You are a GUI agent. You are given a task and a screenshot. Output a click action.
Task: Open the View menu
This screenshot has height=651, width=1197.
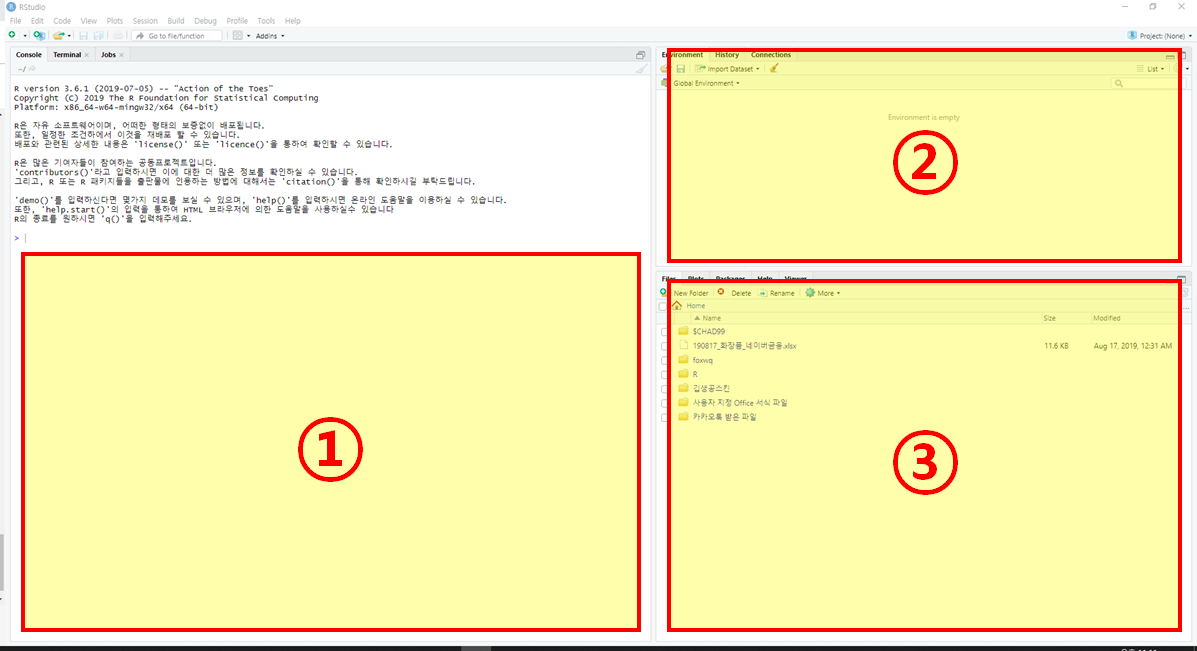tap(89, 21)
